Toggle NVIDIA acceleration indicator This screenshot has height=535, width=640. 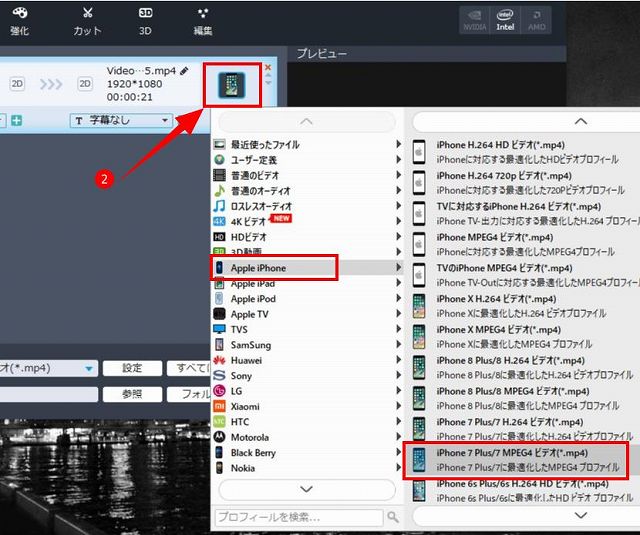point(475,20)
